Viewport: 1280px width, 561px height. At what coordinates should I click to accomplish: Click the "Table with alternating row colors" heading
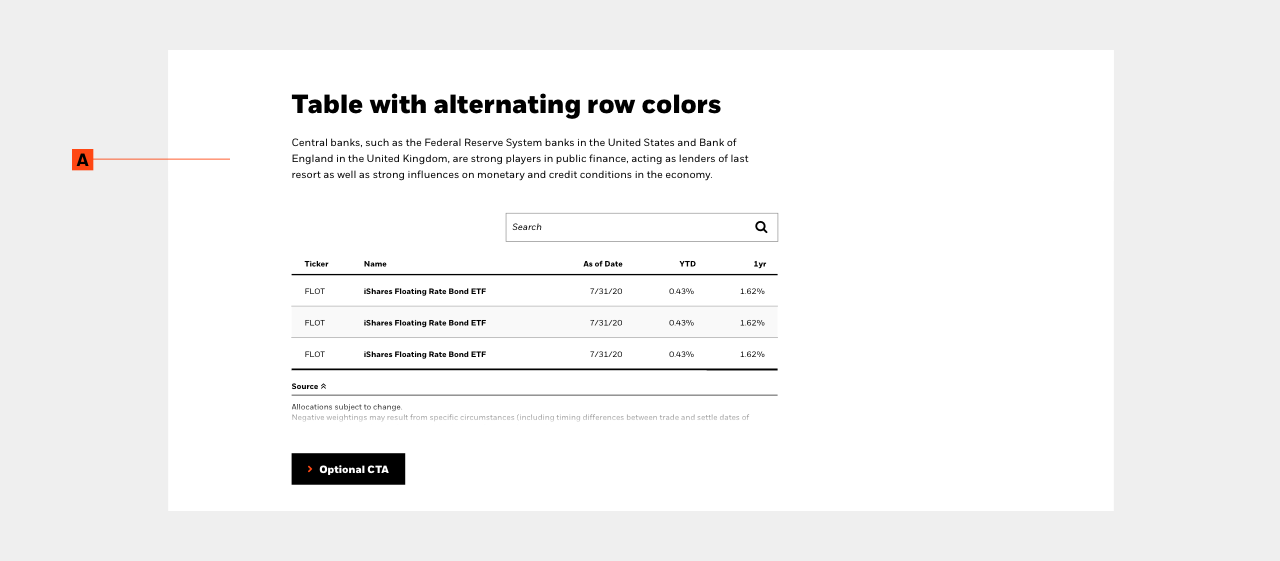point(506,105)
